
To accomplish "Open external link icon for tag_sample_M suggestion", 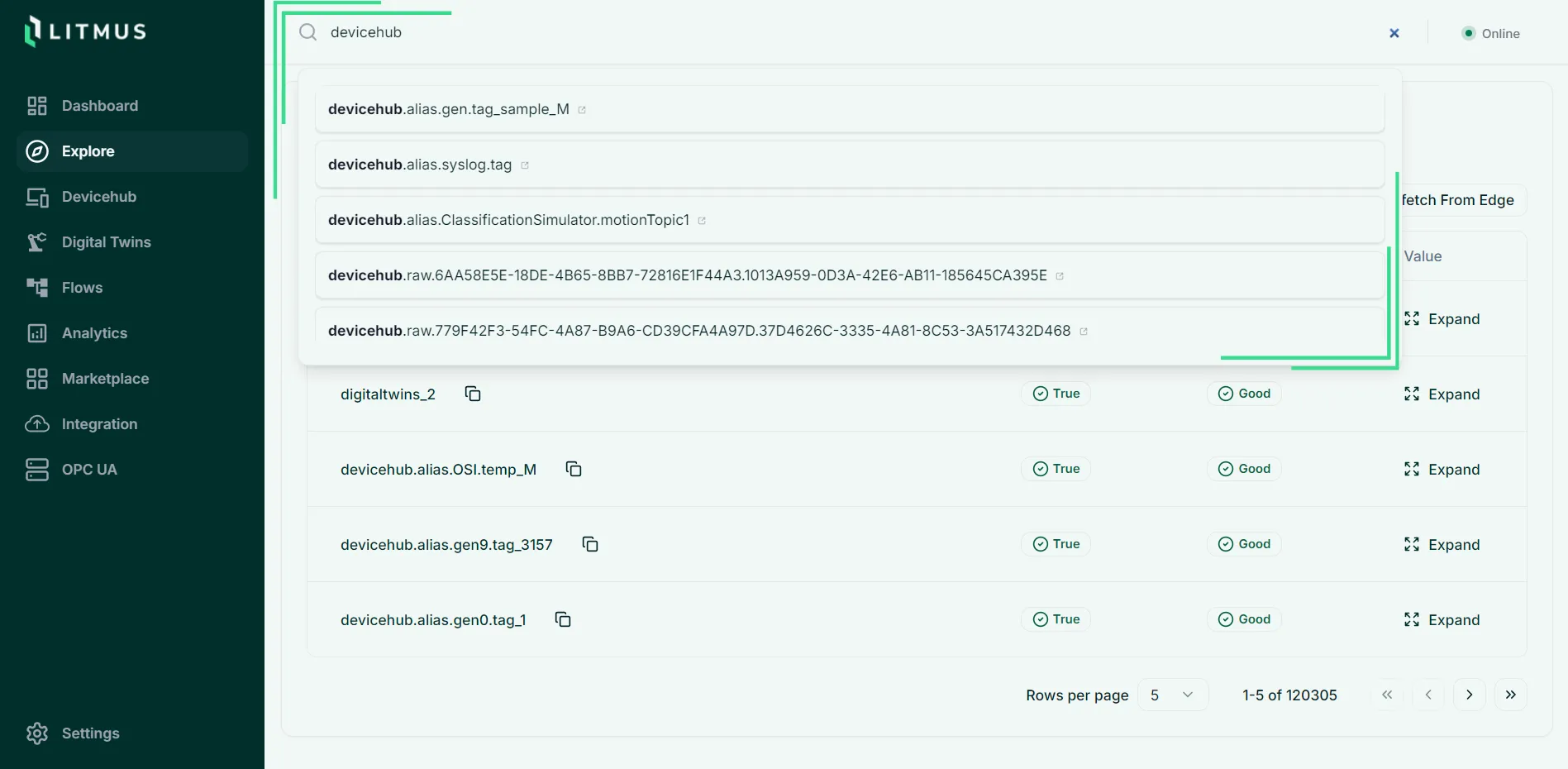I will tap(582, 110).
